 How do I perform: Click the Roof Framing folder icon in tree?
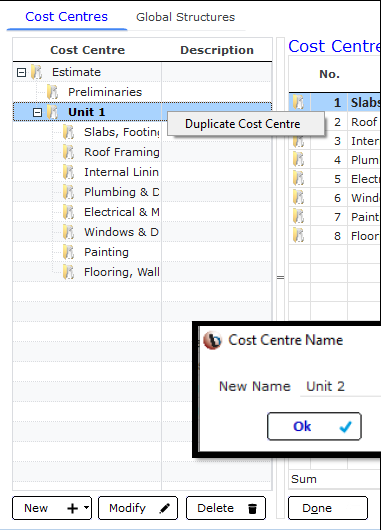(69, 152)
